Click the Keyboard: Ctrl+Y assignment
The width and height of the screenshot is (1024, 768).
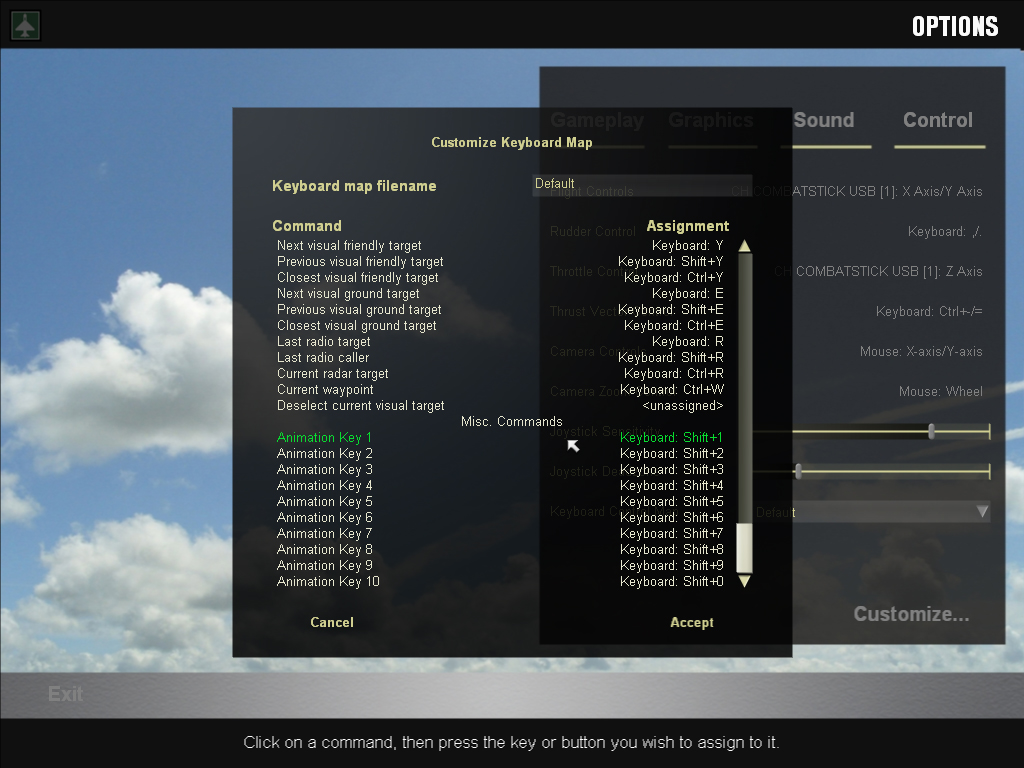point(673,278)
